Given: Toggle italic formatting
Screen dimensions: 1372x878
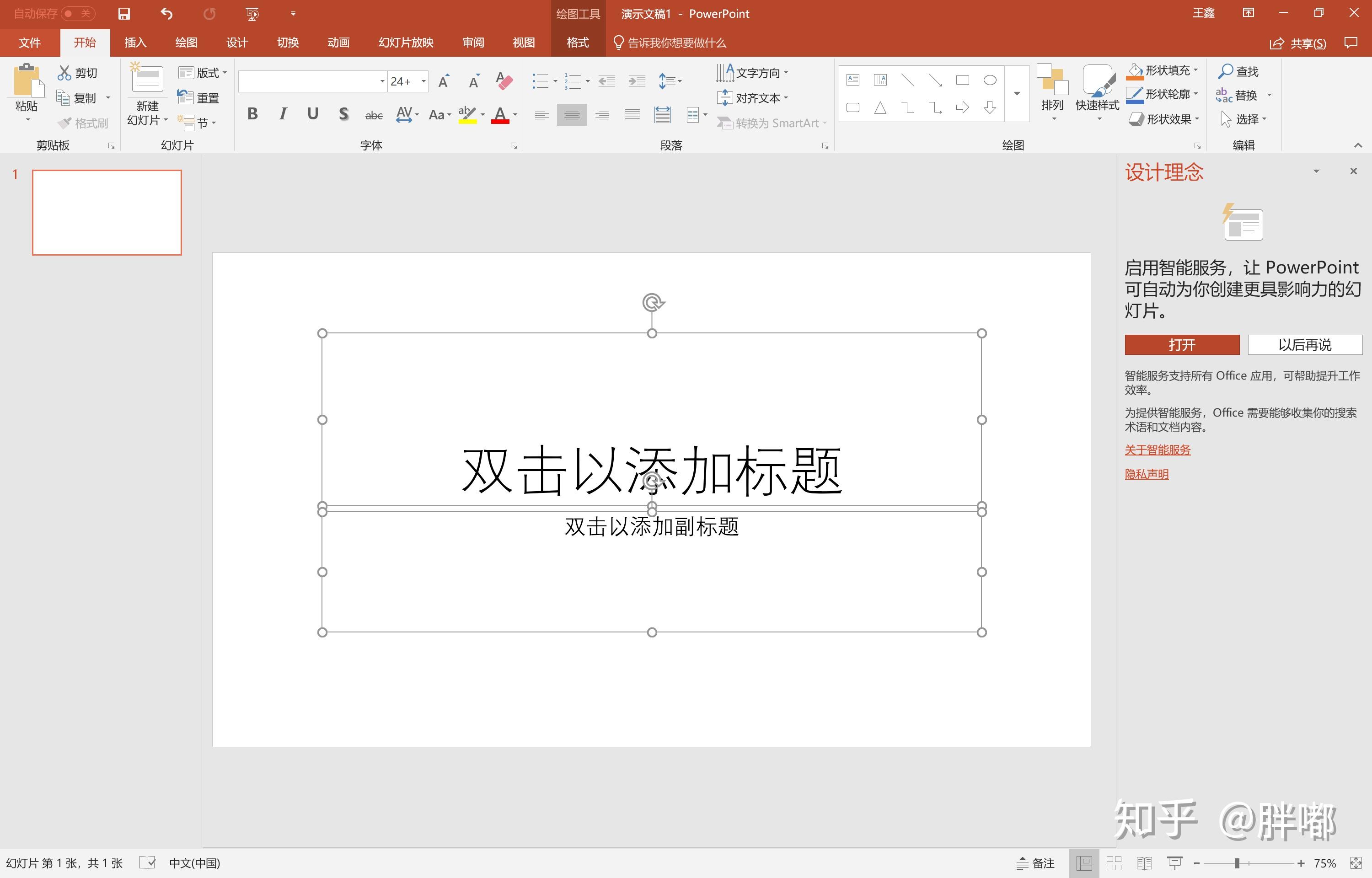Looking at the screenshot, I should pyautogui.click(x=283, y=114).
